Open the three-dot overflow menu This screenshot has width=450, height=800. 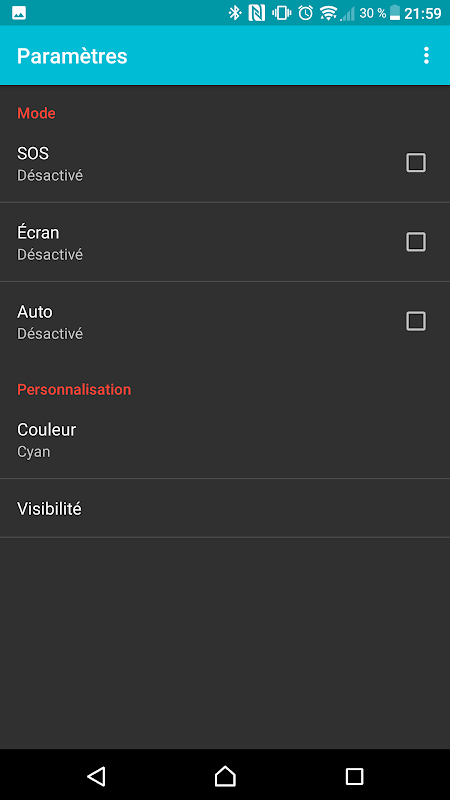coord(426,56)
